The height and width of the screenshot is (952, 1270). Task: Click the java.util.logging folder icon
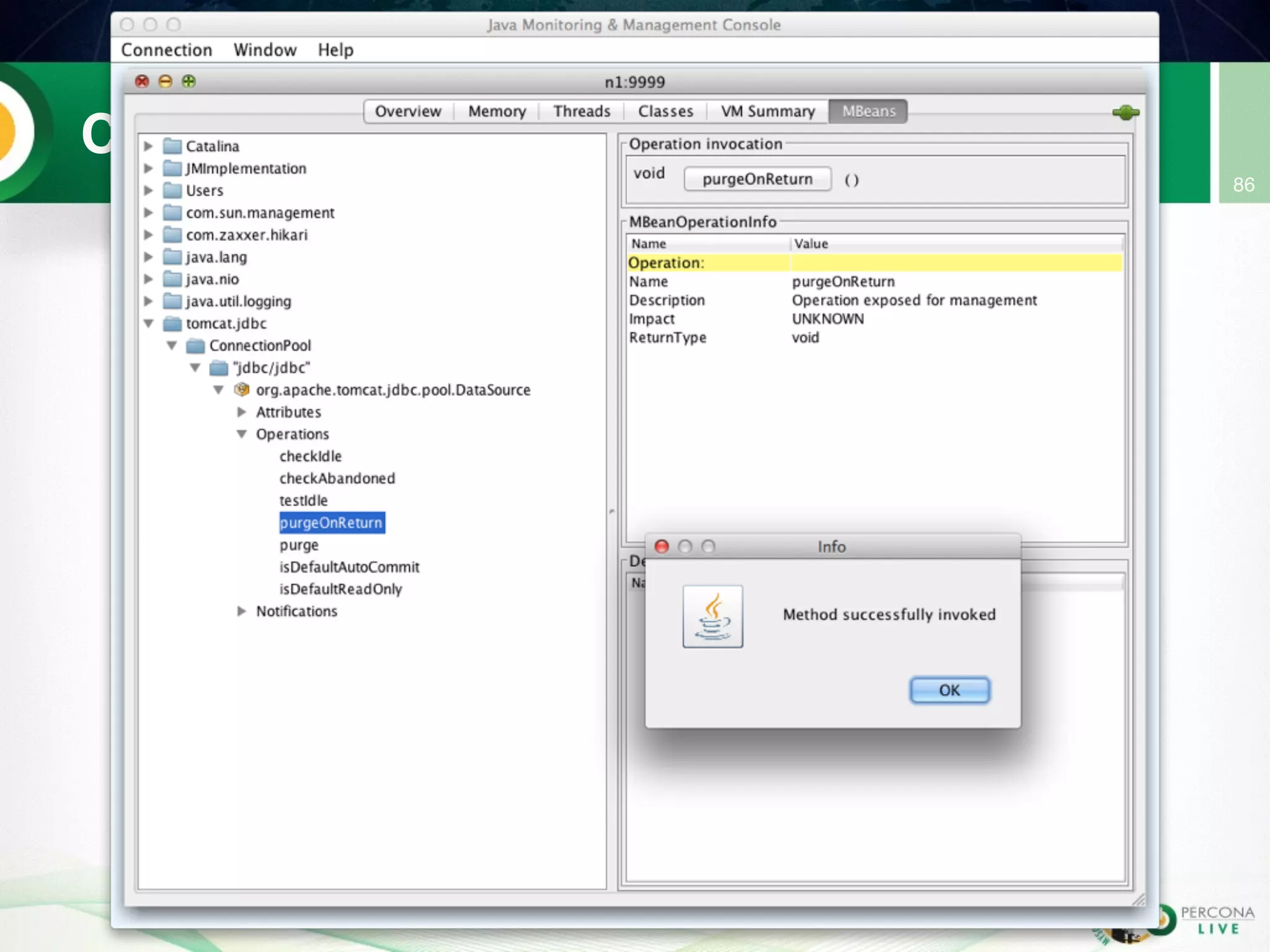(172, 301)
